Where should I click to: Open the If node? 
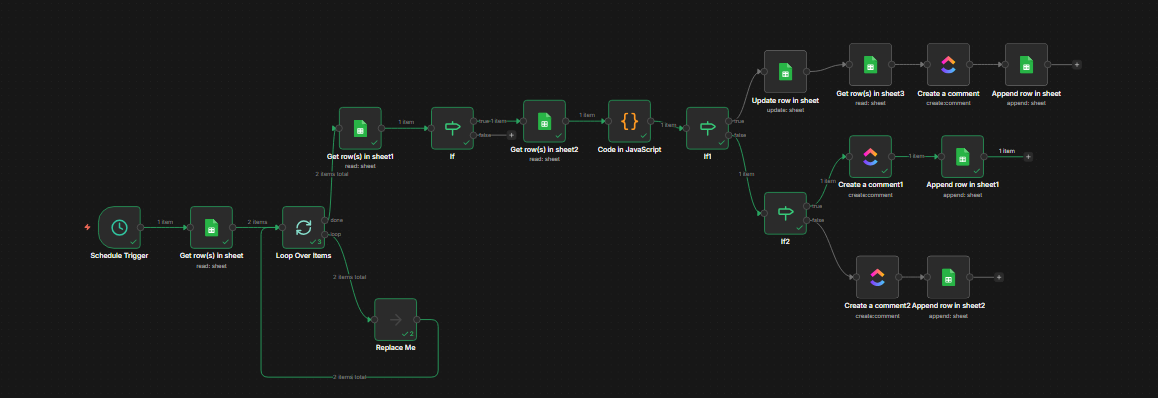click(x=452, y=128)
